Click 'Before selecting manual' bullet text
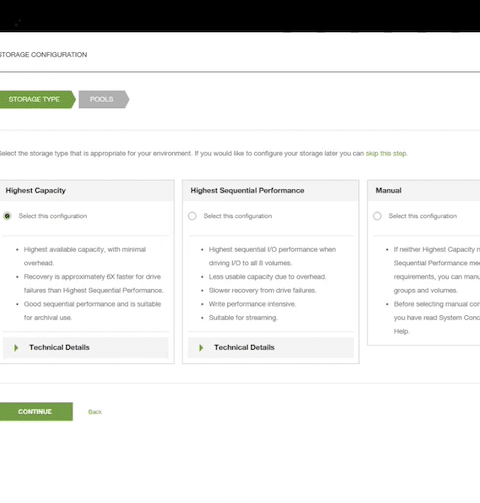Screen dimensions: 480x503 (x=437, y=318)
